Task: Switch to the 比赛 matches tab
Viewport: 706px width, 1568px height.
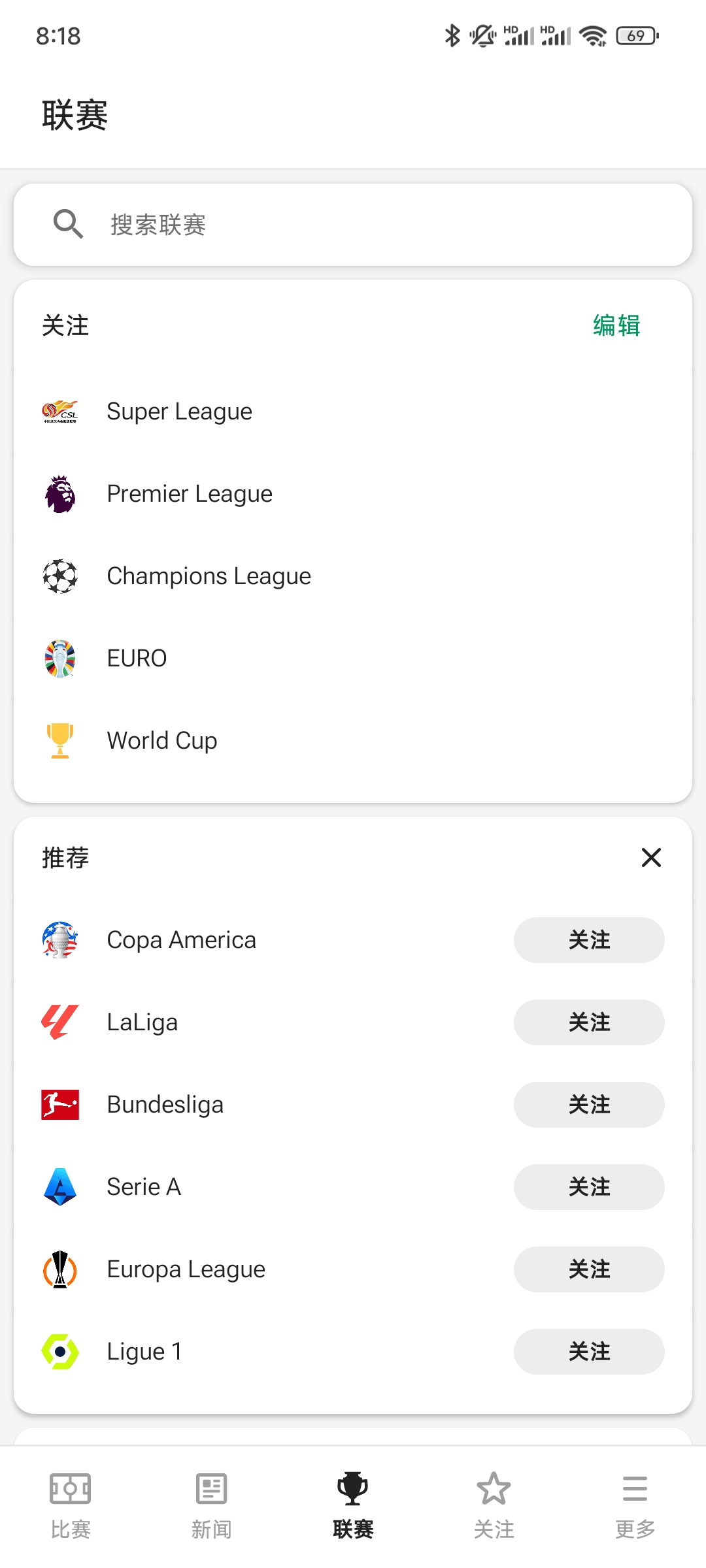Action: [71, 1503]
